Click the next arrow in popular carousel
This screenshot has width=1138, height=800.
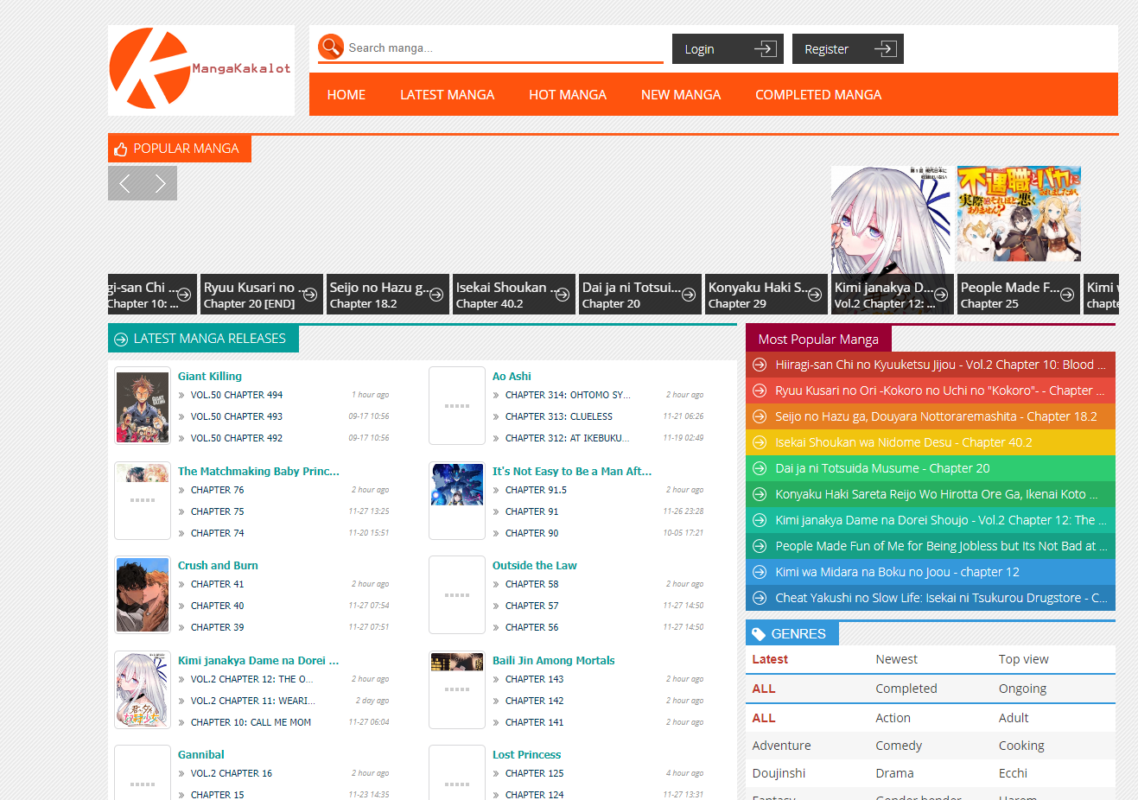(160, 184)
